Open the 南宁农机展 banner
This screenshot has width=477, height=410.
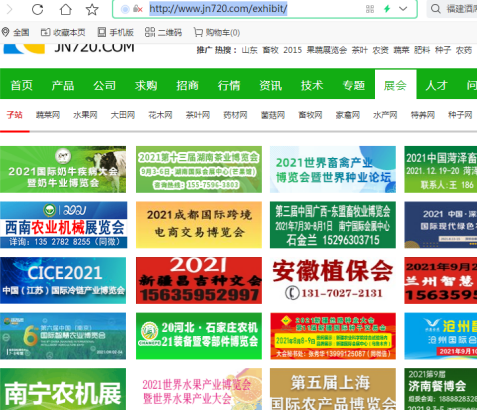point(63,389)
